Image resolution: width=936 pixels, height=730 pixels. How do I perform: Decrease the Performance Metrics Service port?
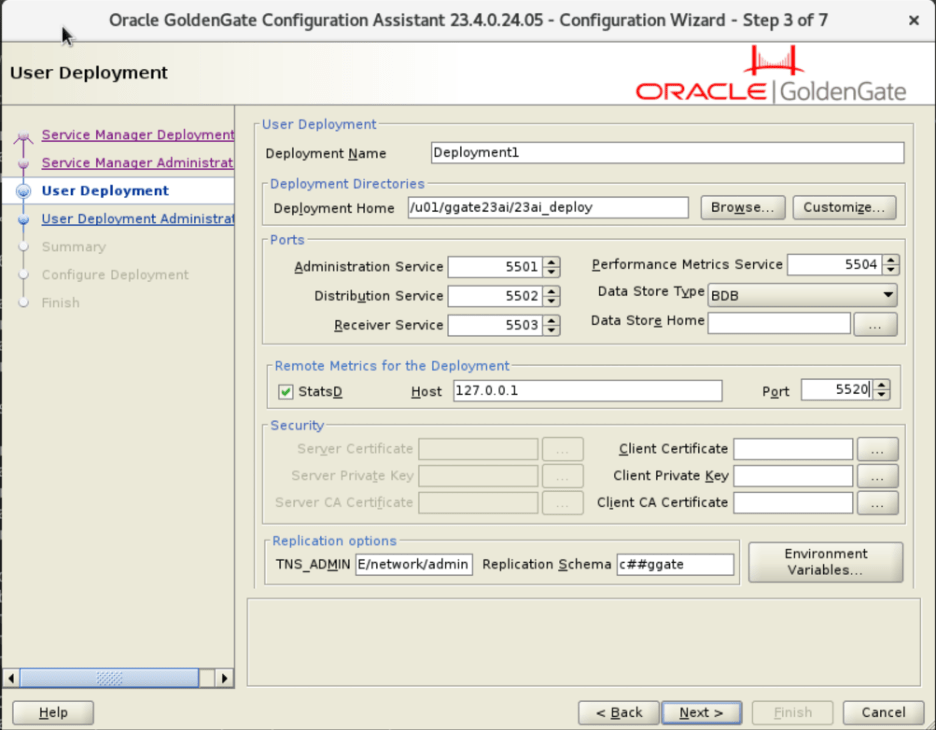tap(891, 270)
